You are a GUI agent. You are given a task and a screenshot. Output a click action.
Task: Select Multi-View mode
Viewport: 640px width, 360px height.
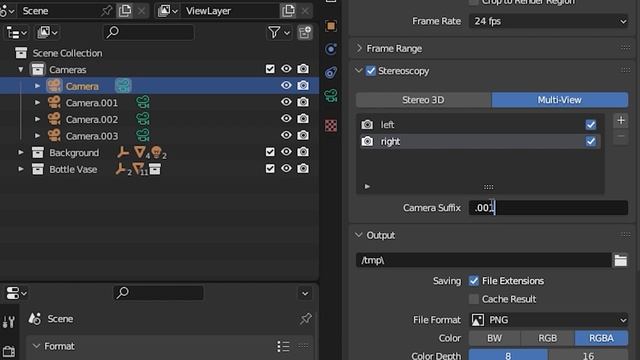tap(560, 100)
